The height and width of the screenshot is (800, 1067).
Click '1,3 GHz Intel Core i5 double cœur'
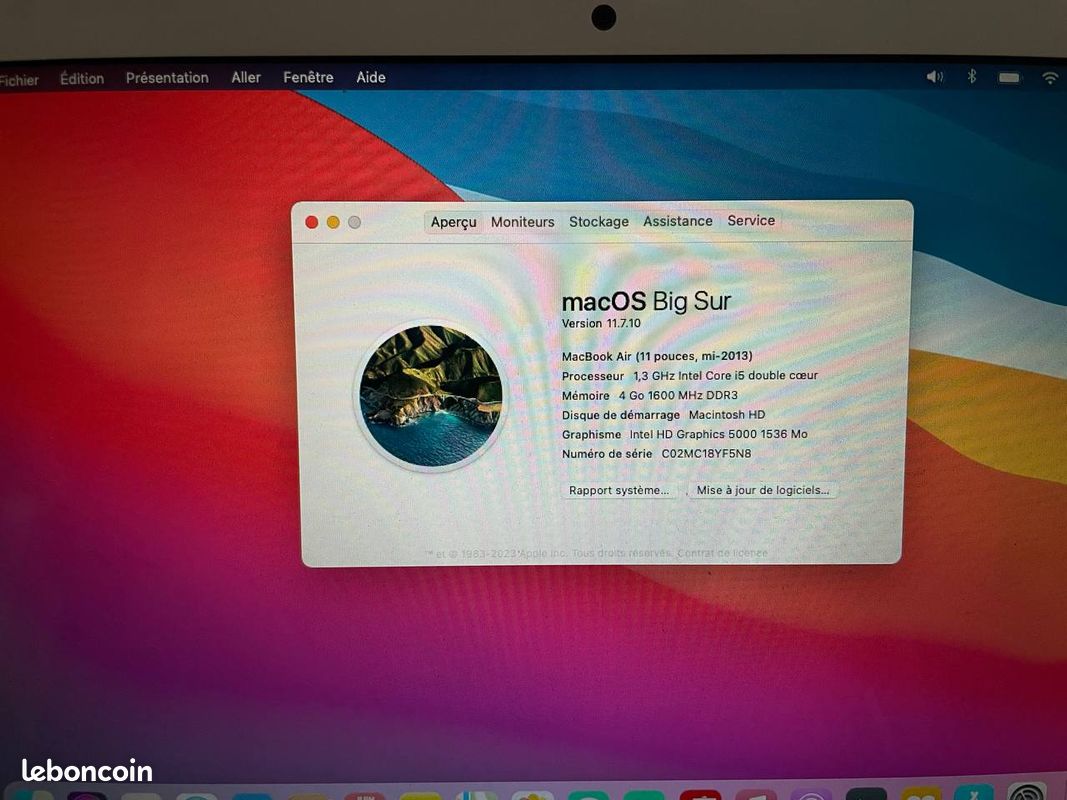click(725, 376)
